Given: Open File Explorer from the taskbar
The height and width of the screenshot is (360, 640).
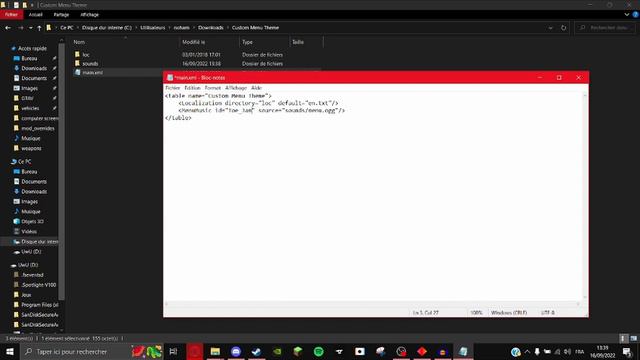Looking at the screenshot, I should [215, 351].
